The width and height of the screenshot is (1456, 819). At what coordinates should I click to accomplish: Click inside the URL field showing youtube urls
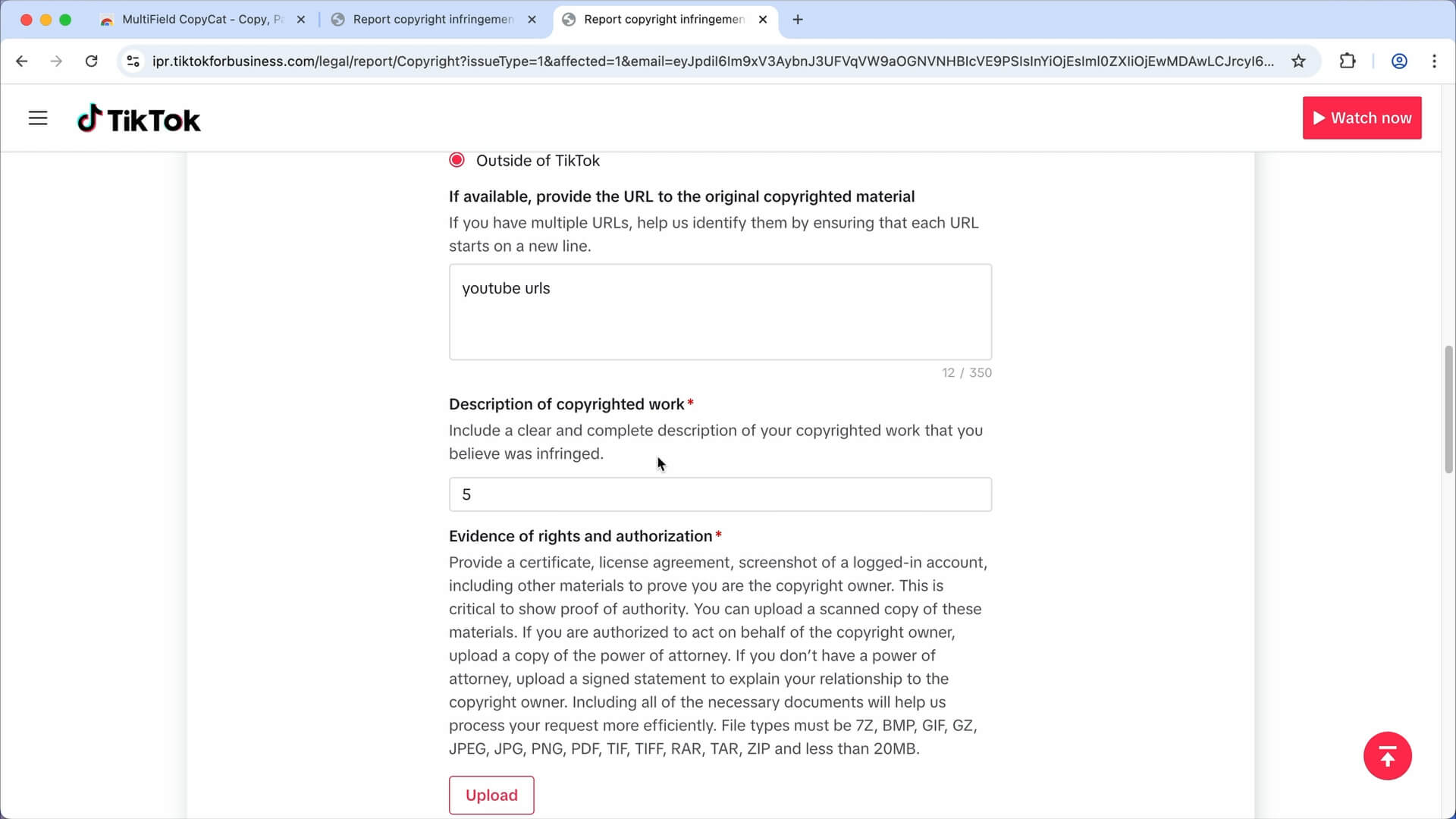[x=720, y=312]
